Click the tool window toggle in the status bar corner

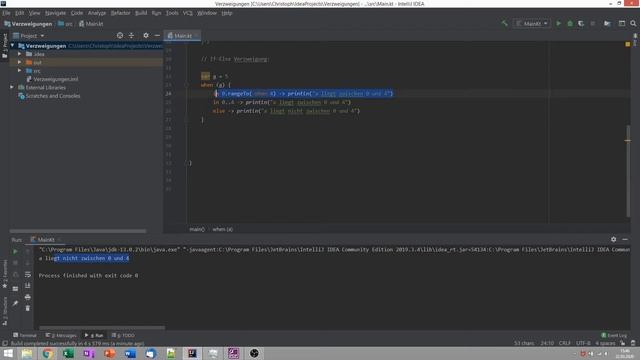(5, 344)
